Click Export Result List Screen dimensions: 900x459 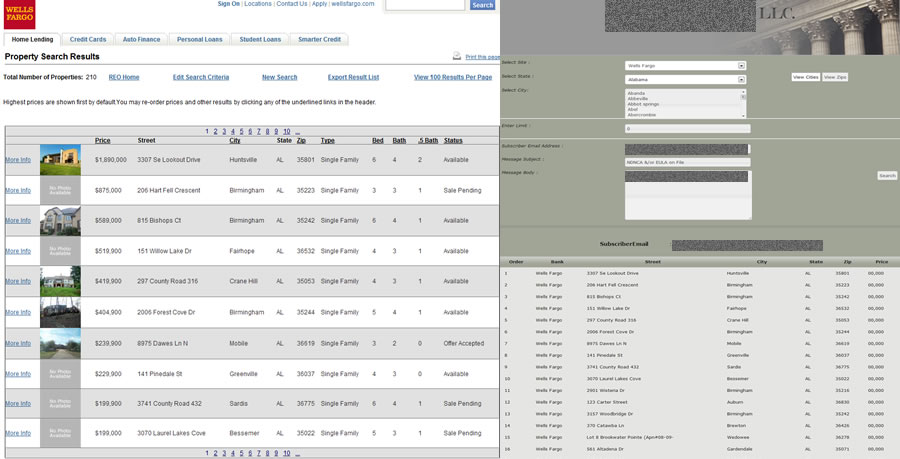point(353,77)
